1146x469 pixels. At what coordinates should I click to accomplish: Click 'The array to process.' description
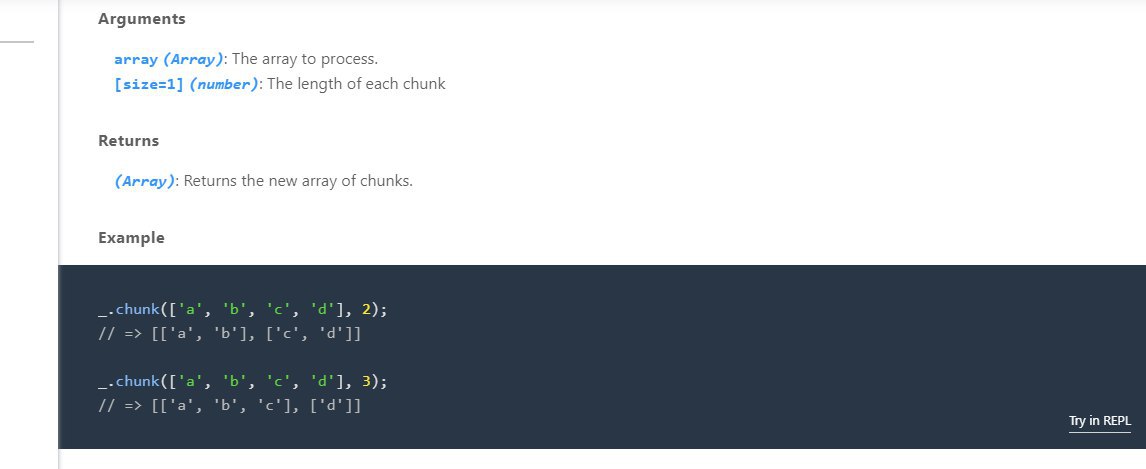click(305, 60)
